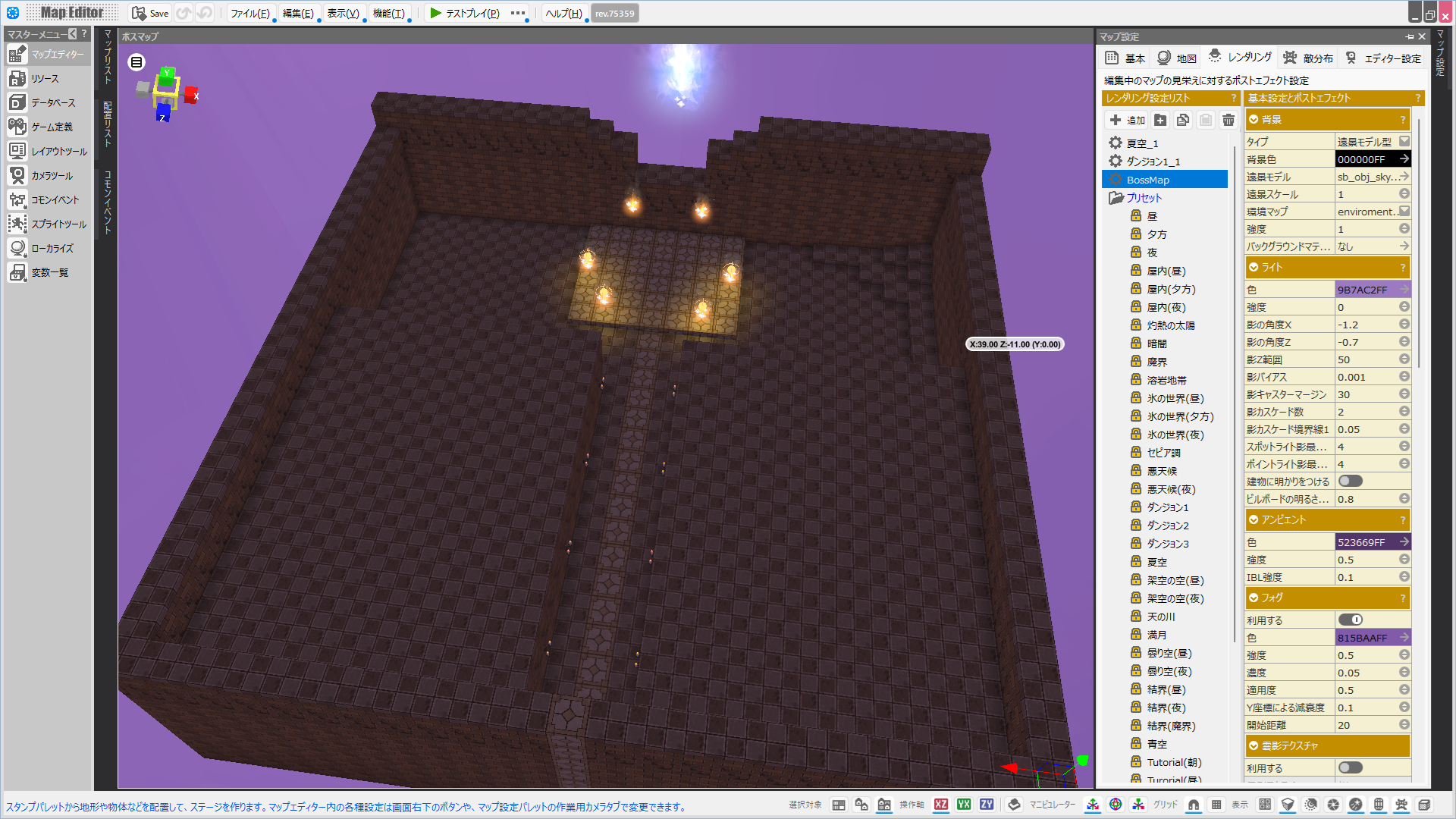
Task: Click the undo arrow icon
Action: tap(184, 13)
